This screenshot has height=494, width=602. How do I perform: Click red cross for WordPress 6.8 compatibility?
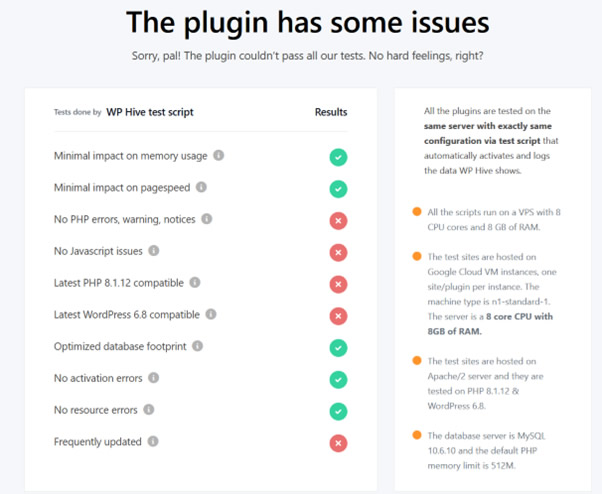(338, 316)
